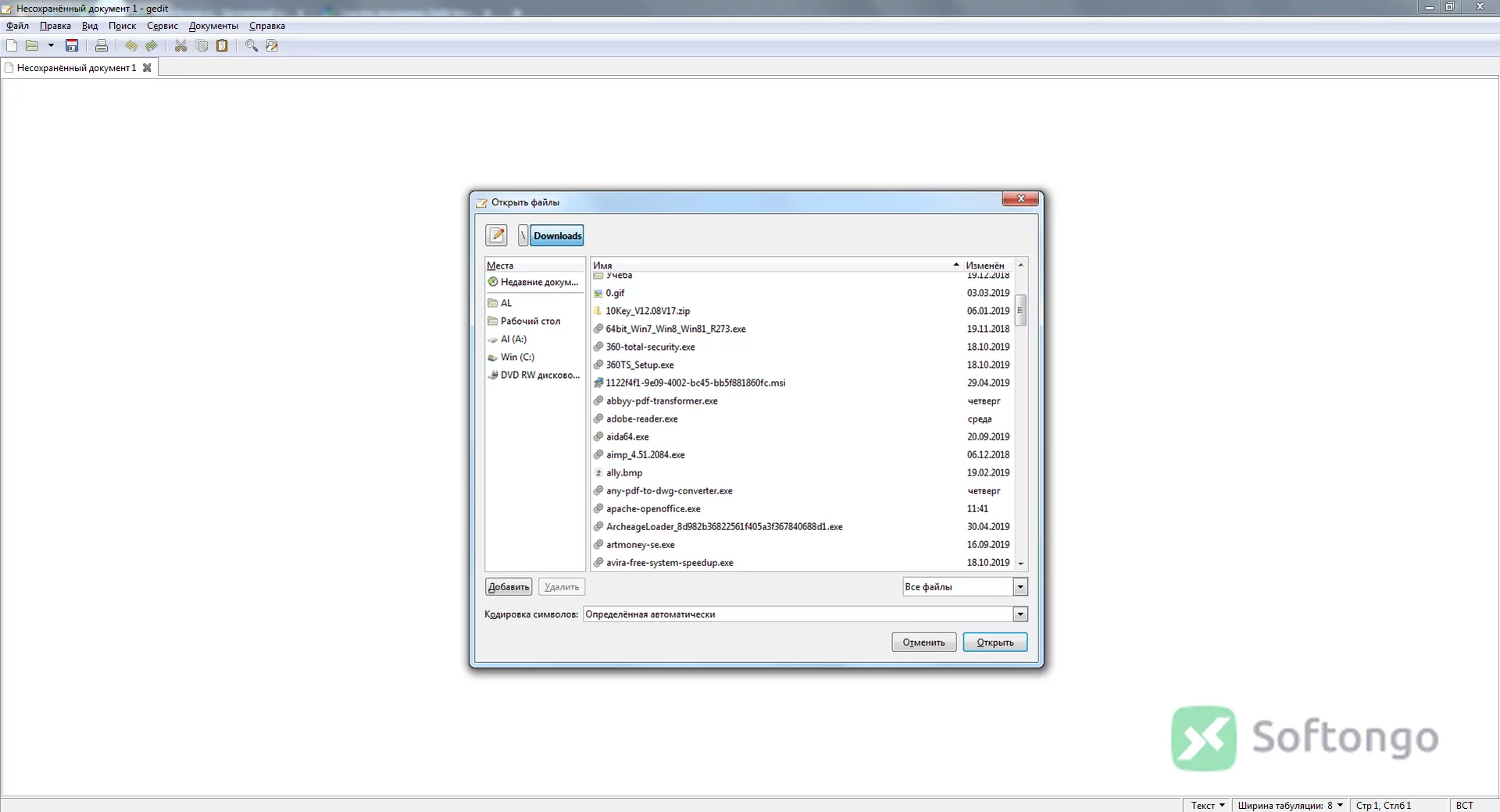Sort by the Изменён column header
1500x812 pixels.
[x=988, y=265]
